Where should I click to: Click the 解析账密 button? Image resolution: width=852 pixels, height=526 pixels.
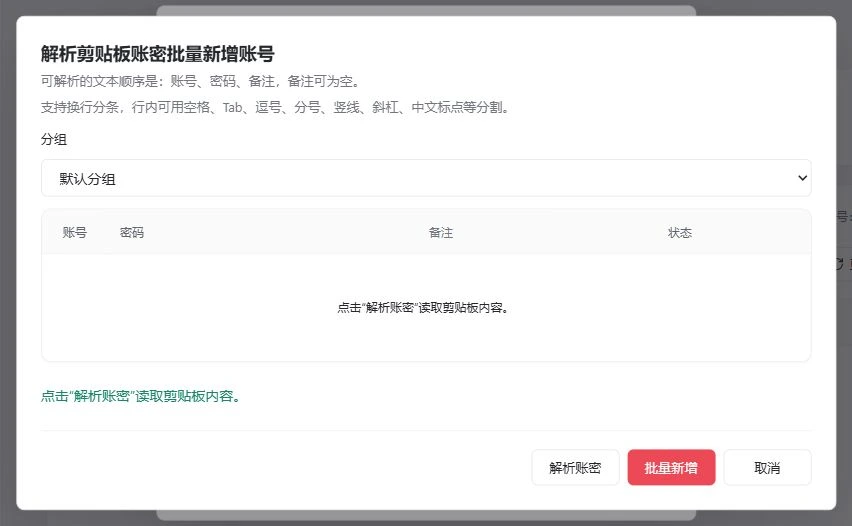tap(575, 467)
